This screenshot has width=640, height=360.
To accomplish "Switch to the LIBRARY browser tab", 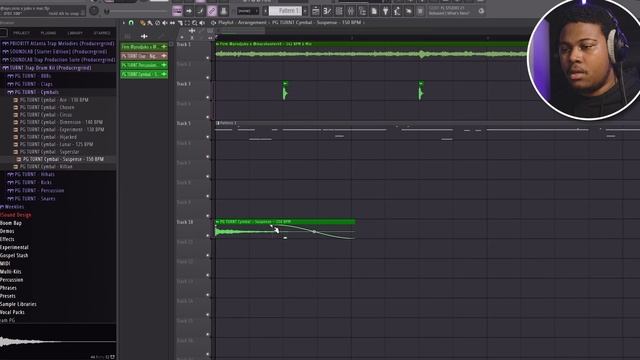I will 75,33.
